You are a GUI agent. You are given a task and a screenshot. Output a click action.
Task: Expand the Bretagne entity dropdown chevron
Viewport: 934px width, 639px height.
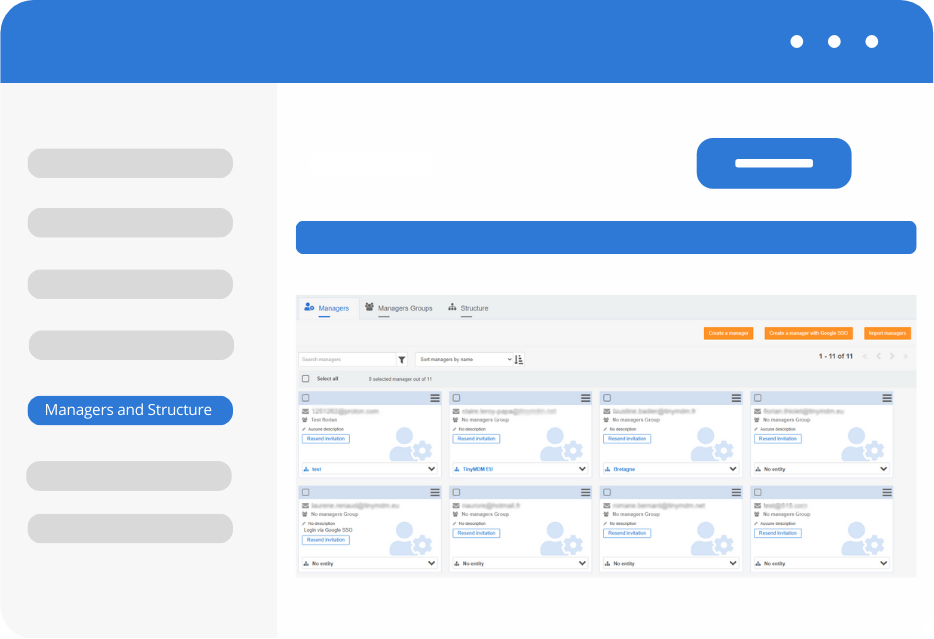click(732, 469)
